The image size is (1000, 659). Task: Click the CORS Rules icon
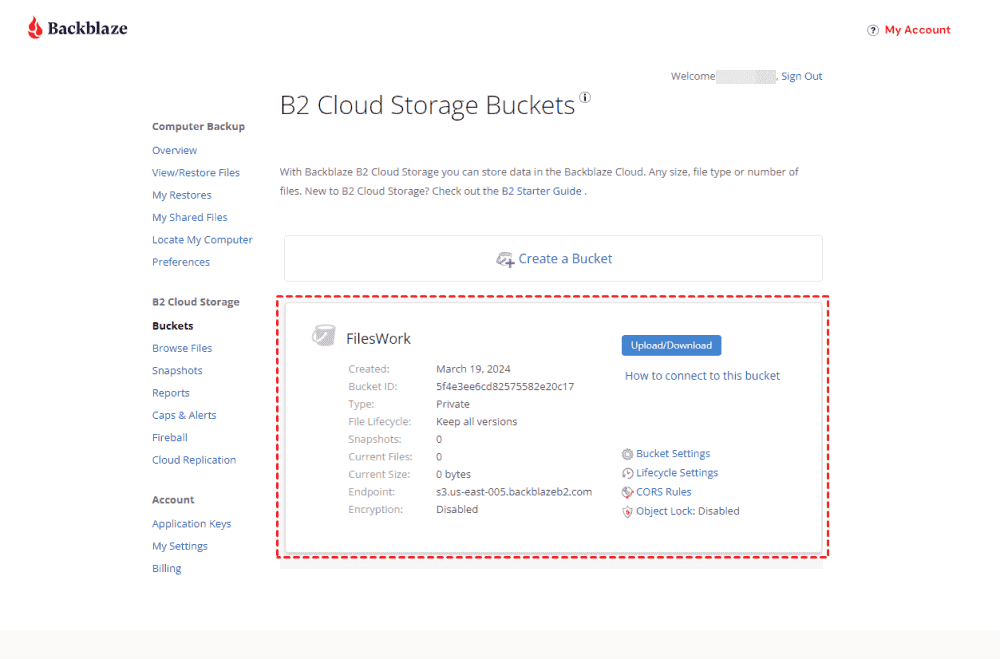[x=627, y=492]
